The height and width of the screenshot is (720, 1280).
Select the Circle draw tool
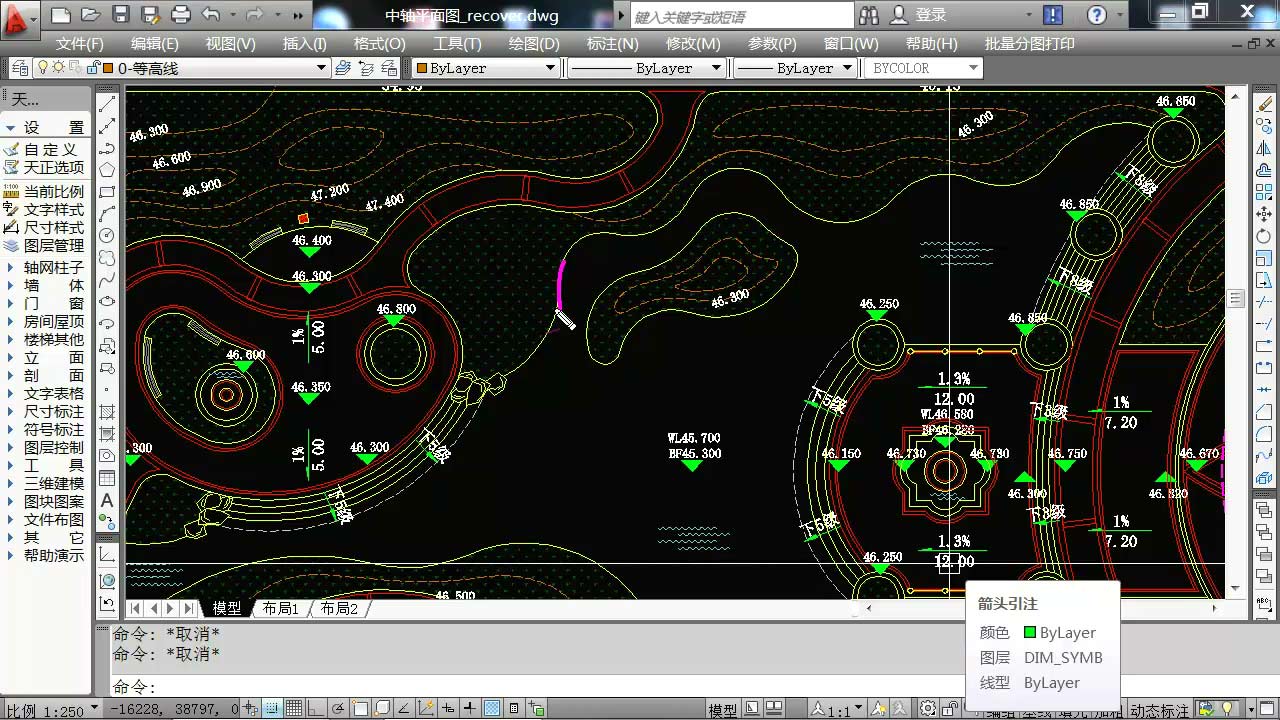click(x=107, y=236)
